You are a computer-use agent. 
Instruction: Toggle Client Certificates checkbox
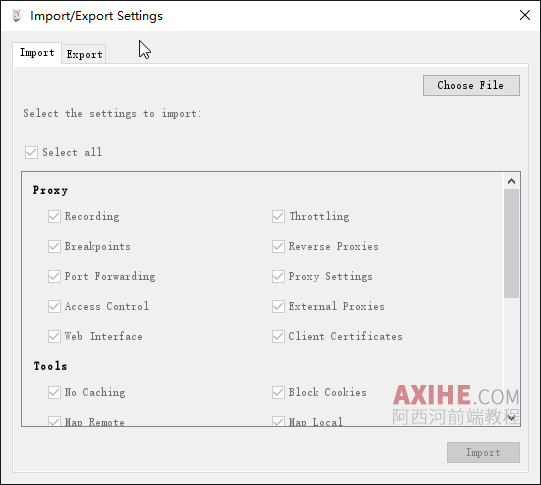click(x=278, y=336)
